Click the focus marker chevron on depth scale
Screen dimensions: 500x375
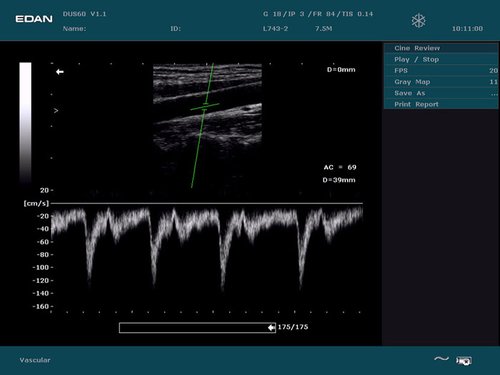56,110
